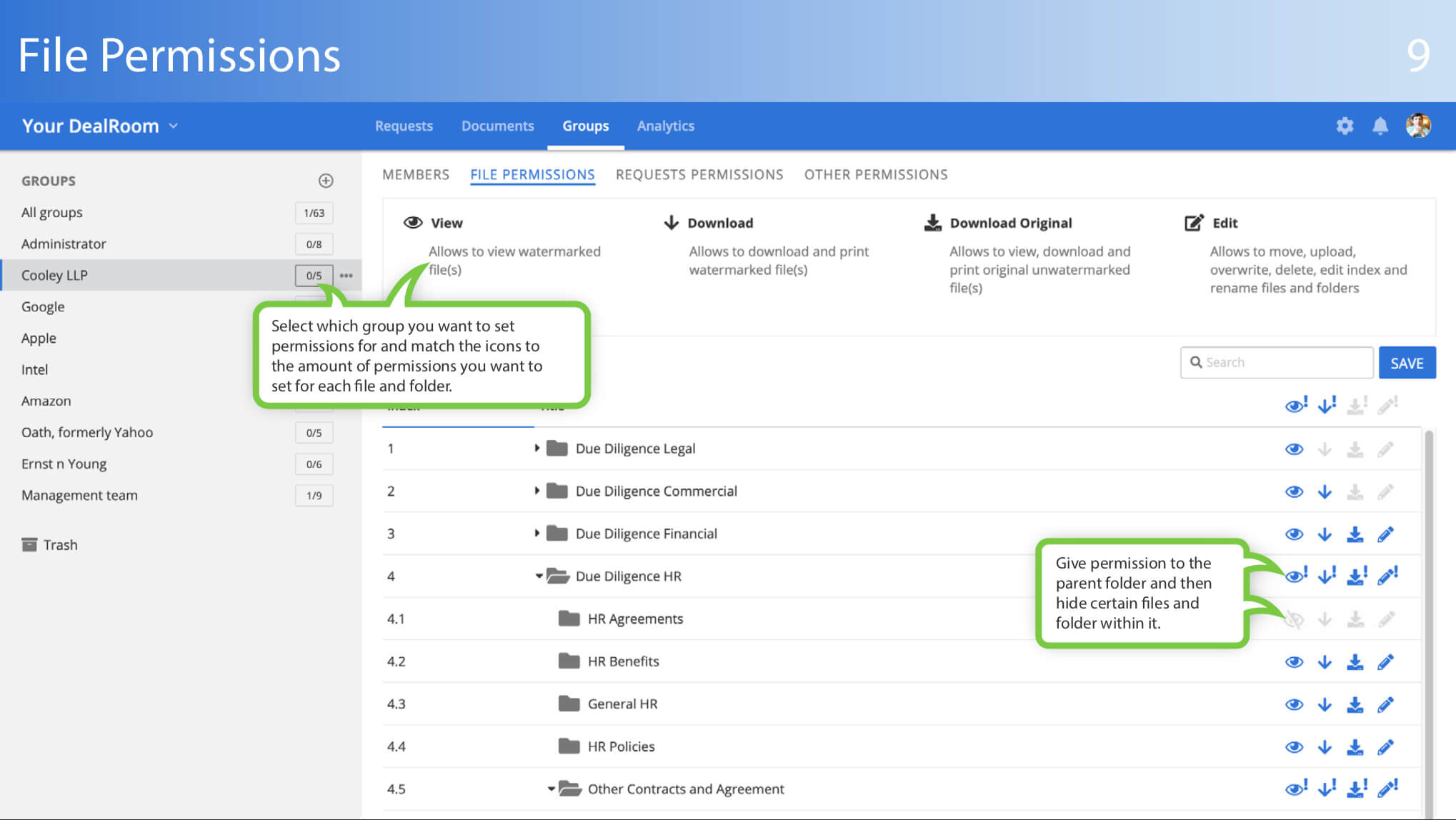1456x820 pixels.
Task: Open the notifications bell
Action: [x=1380, y=126]
